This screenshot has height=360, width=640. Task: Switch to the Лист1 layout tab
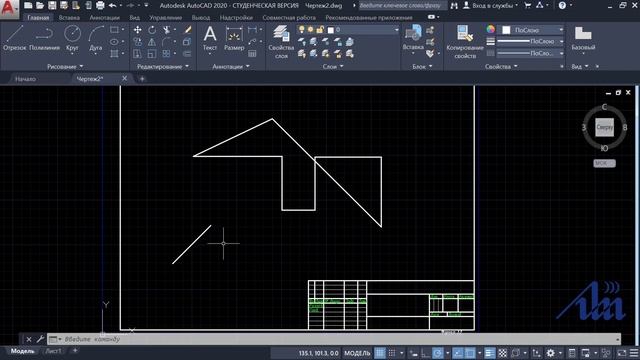(53, 351)
